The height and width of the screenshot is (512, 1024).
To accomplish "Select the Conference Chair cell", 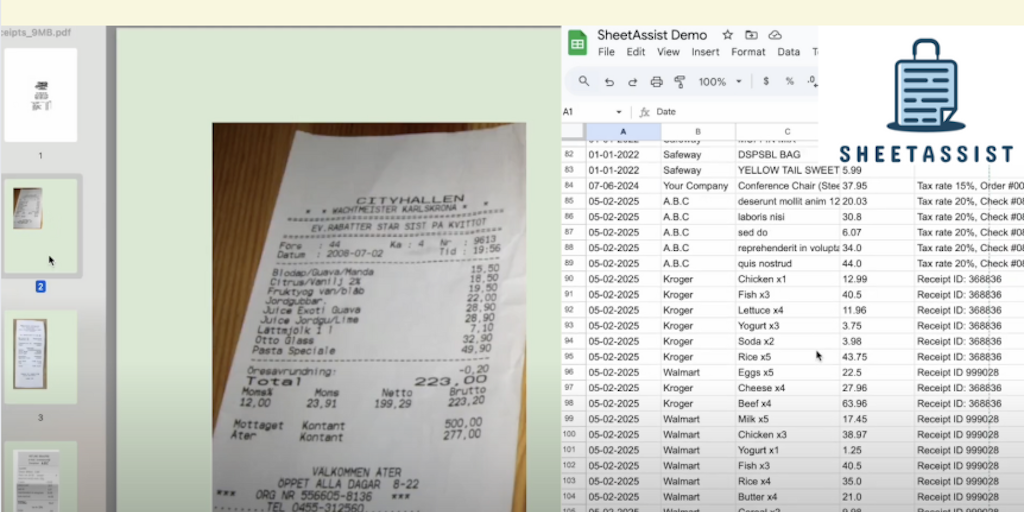I will [x=788, y=186].
